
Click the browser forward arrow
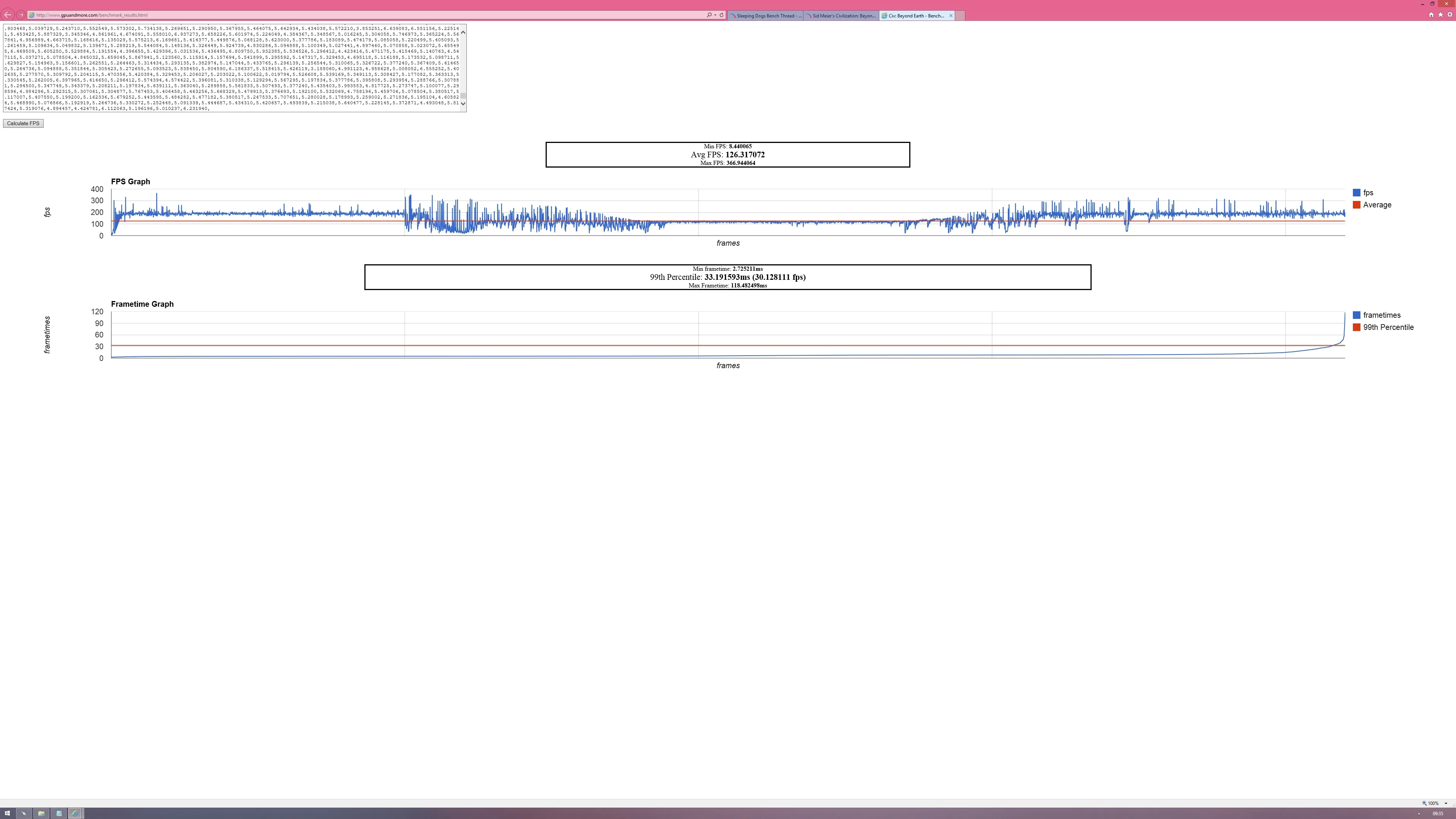pyautogui.click(x=21, y=15)
